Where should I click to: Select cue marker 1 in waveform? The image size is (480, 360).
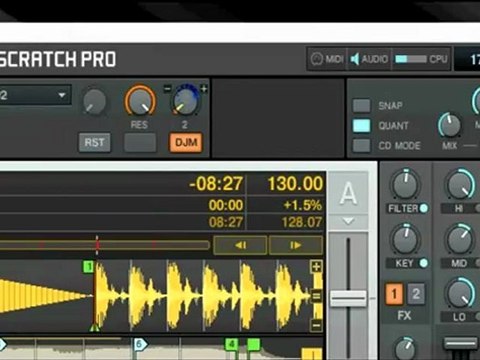(88, 267)
